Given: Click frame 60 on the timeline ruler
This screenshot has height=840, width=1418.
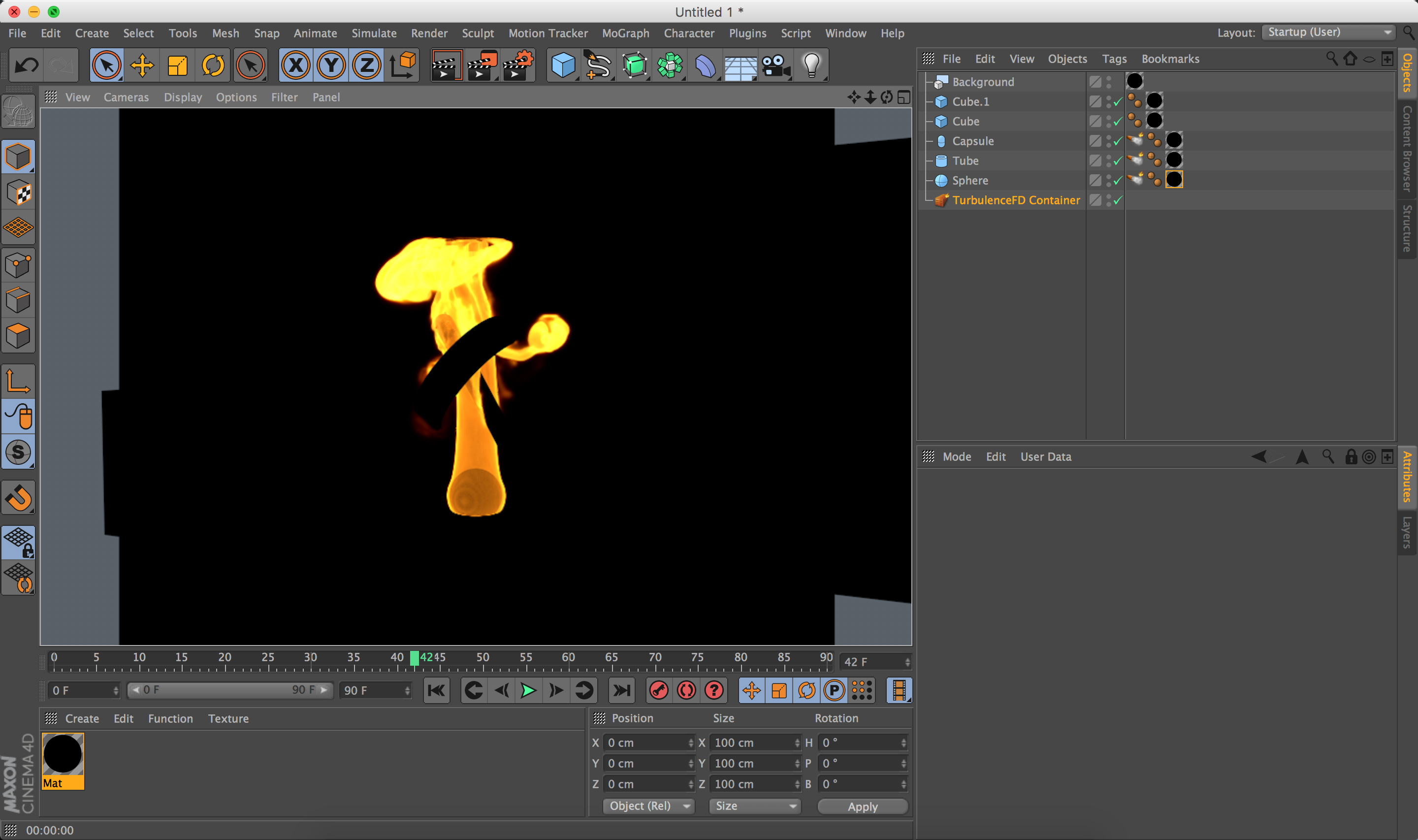Looking at the screenshot, I should click(568, 657).
